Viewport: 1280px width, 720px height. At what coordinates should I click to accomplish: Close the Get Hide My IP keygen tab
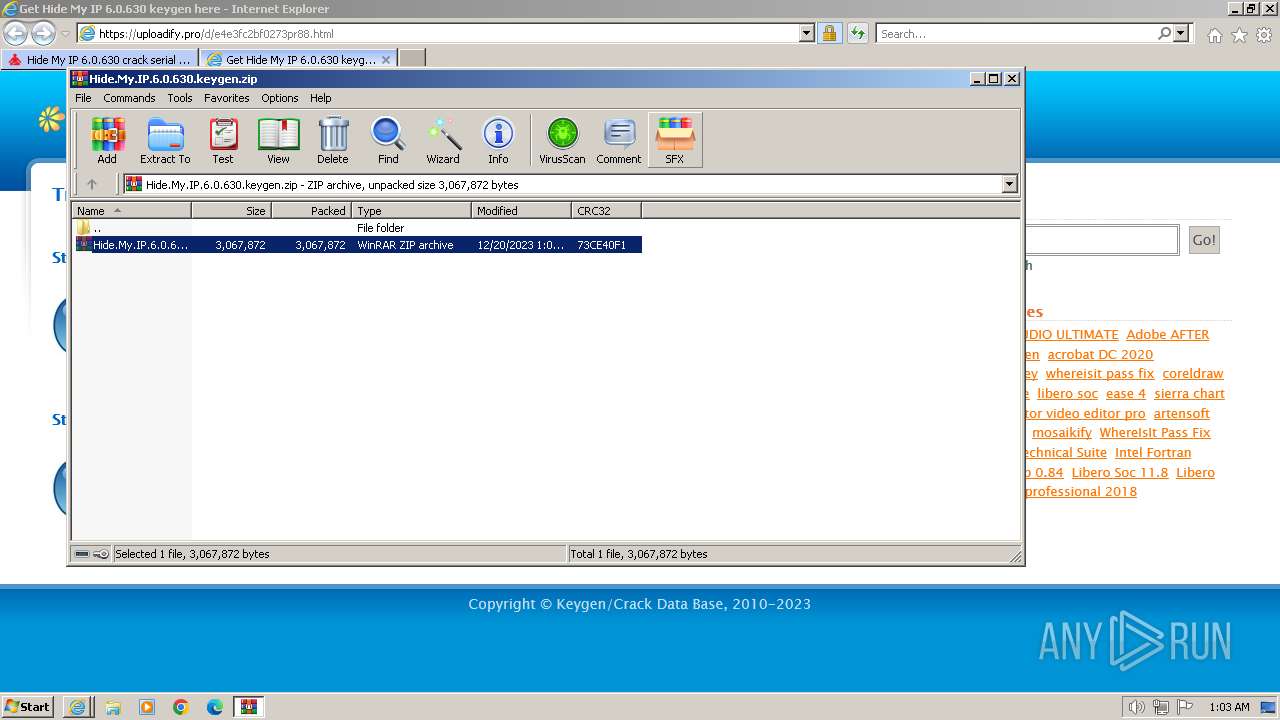[386, 60]
